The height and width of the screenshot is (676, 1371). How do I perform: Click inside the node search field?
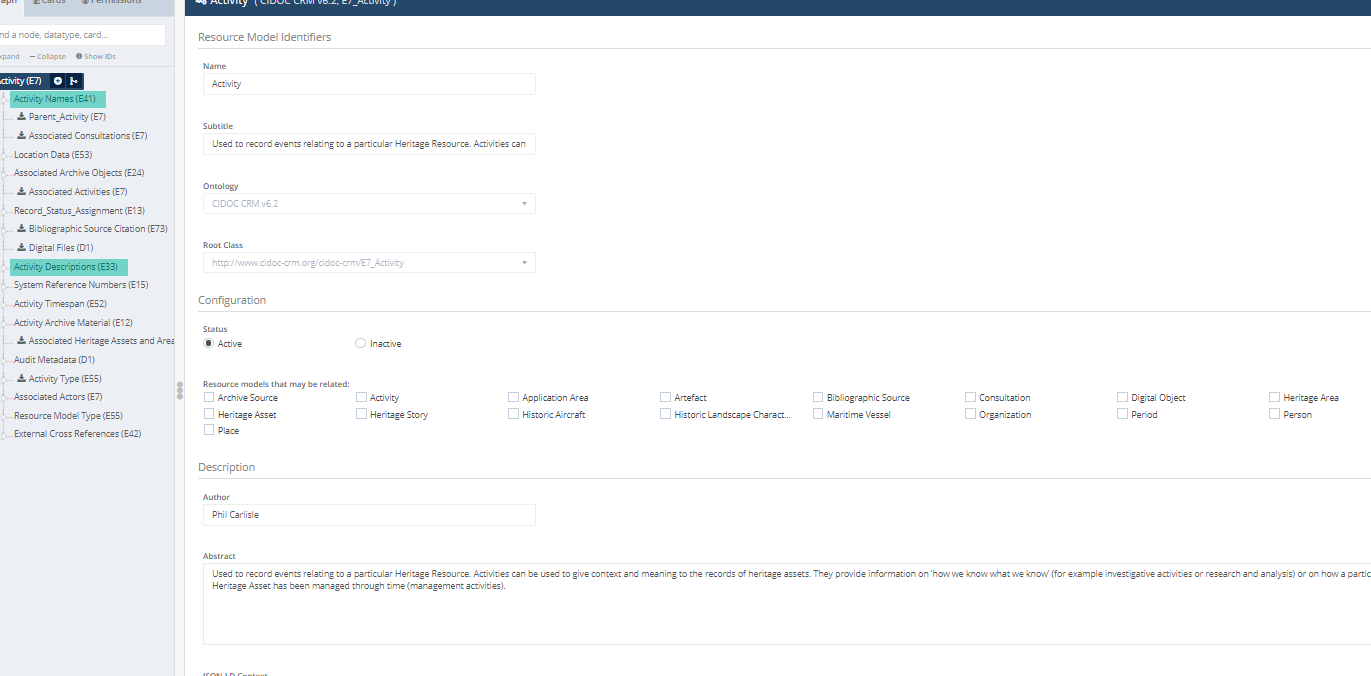(82, 34)
